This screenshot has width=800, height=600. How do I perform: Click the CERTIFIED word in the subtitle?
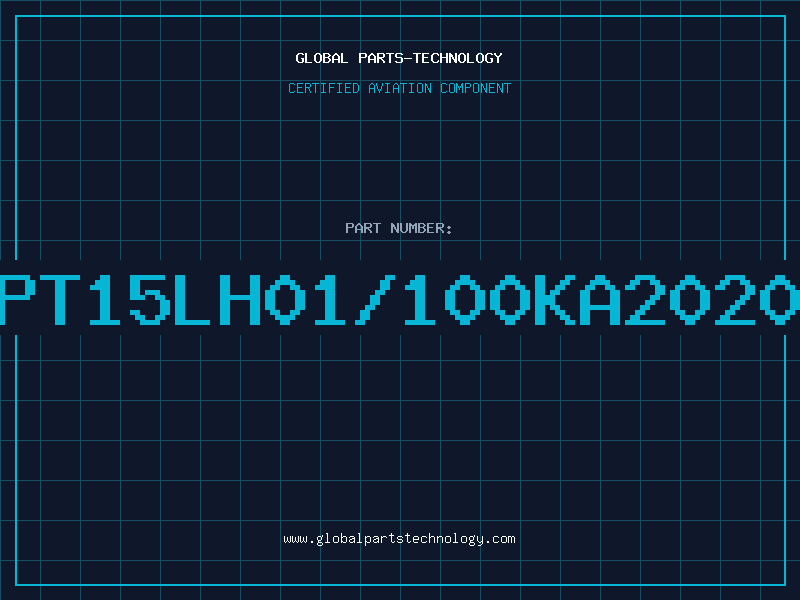324,88
